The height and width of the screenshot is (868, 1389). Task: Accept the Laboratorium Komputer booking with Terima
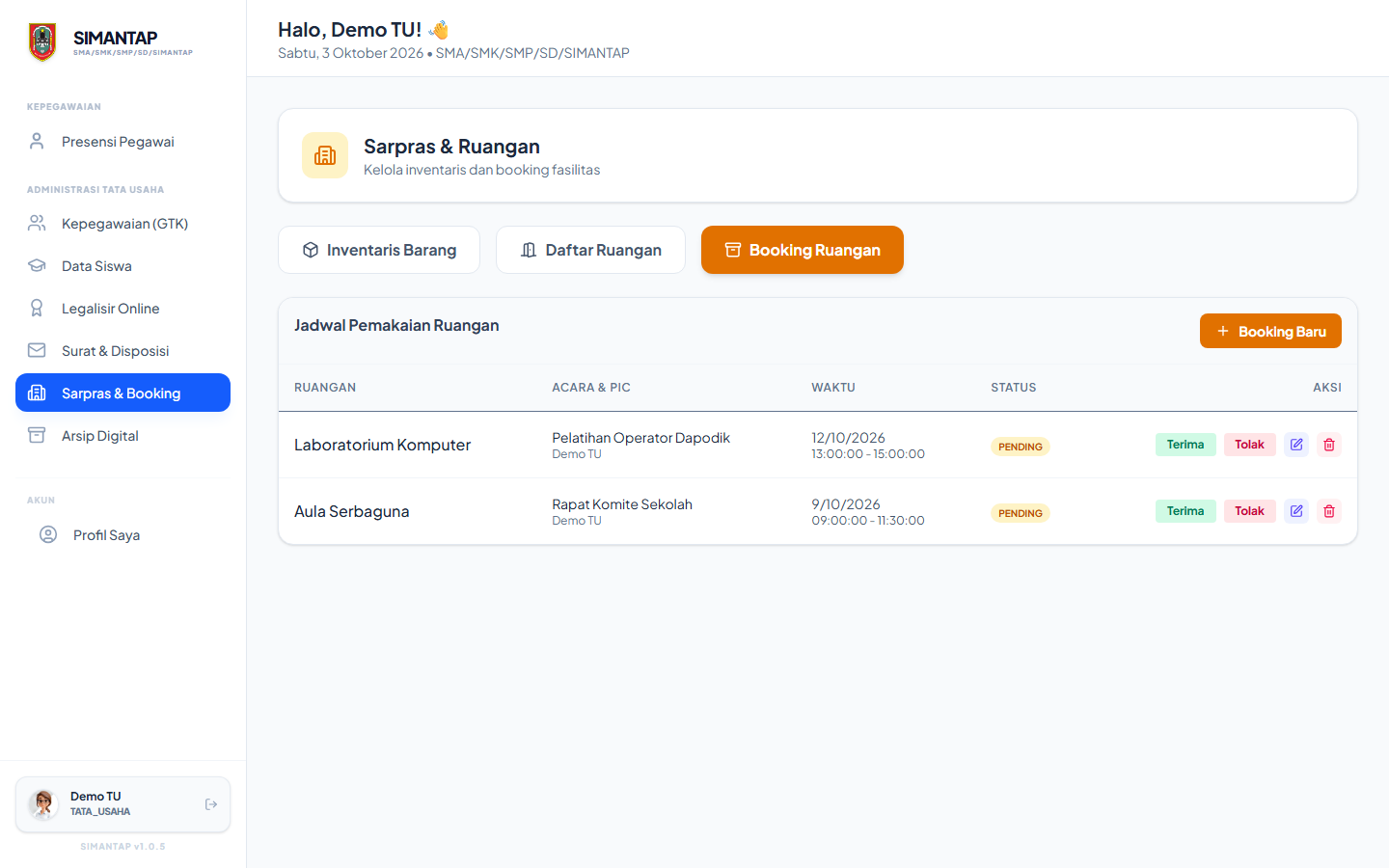click(x=1185, y=445)
